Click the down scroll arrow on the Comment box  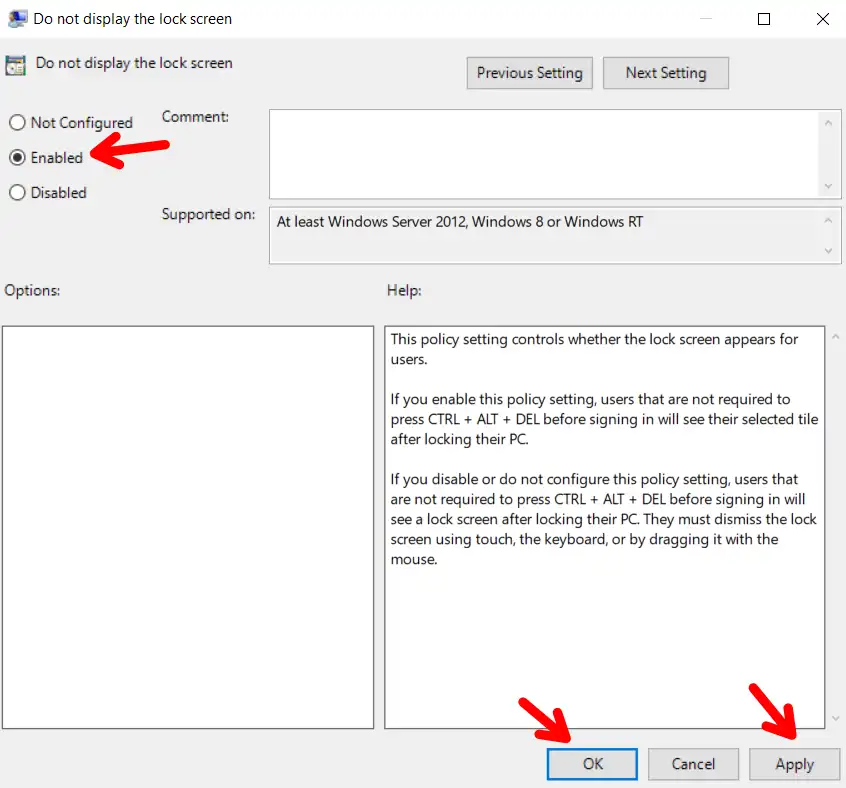829,187
